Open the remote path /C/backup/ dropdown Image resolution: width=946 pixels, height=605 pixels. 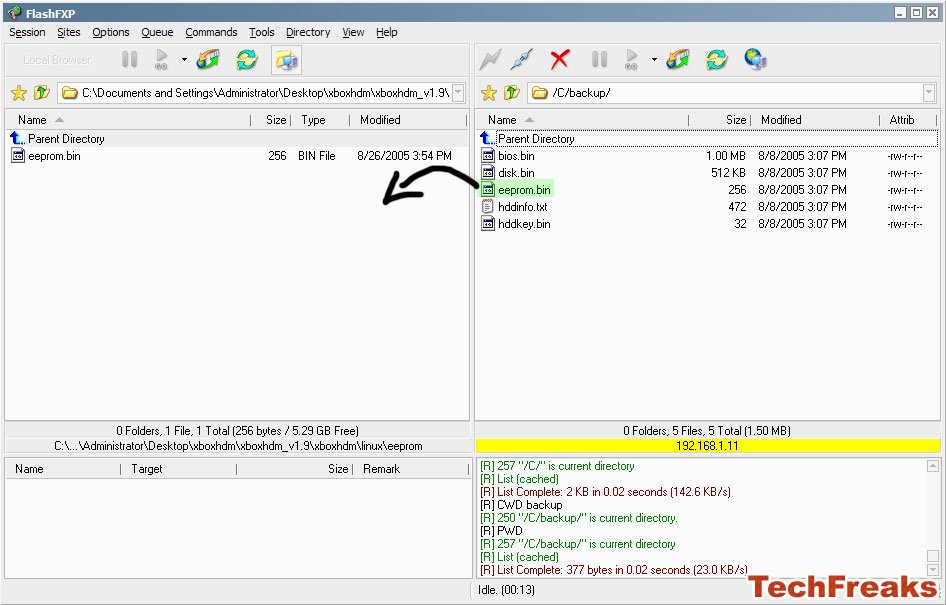(x=929, y=93)
